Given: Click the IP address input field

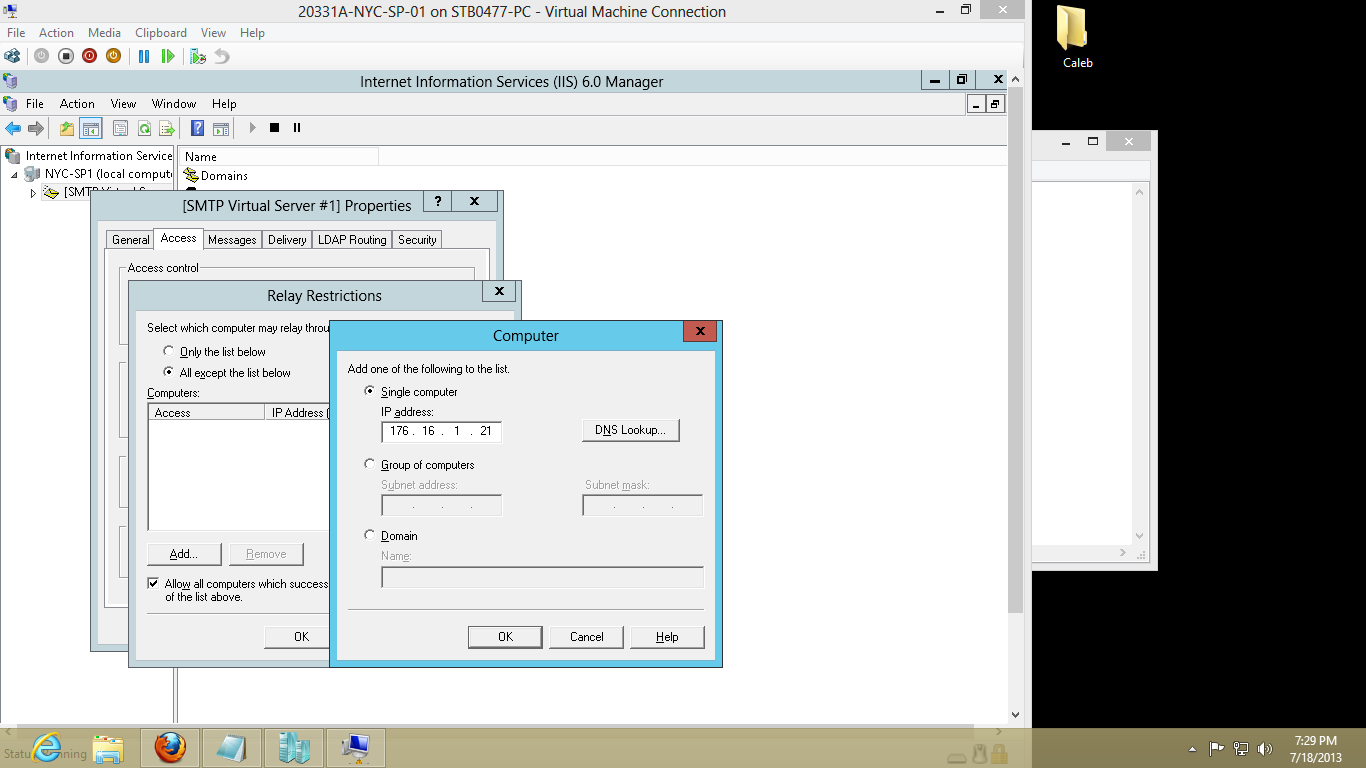Looking at the screenshot, I should (x=441, y=431).
